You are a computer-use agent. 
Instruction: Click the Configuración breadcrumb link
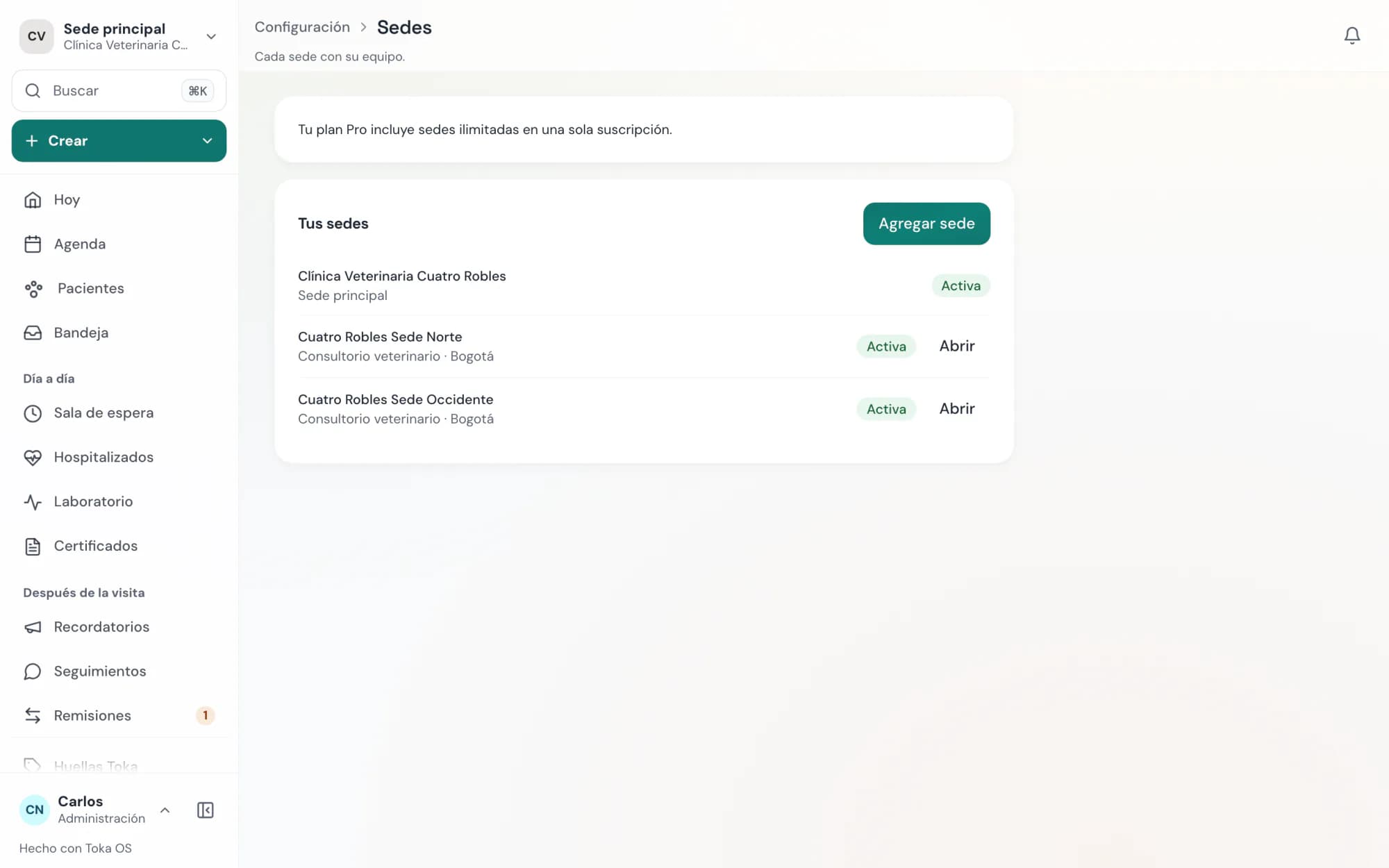tap(302, 27)
